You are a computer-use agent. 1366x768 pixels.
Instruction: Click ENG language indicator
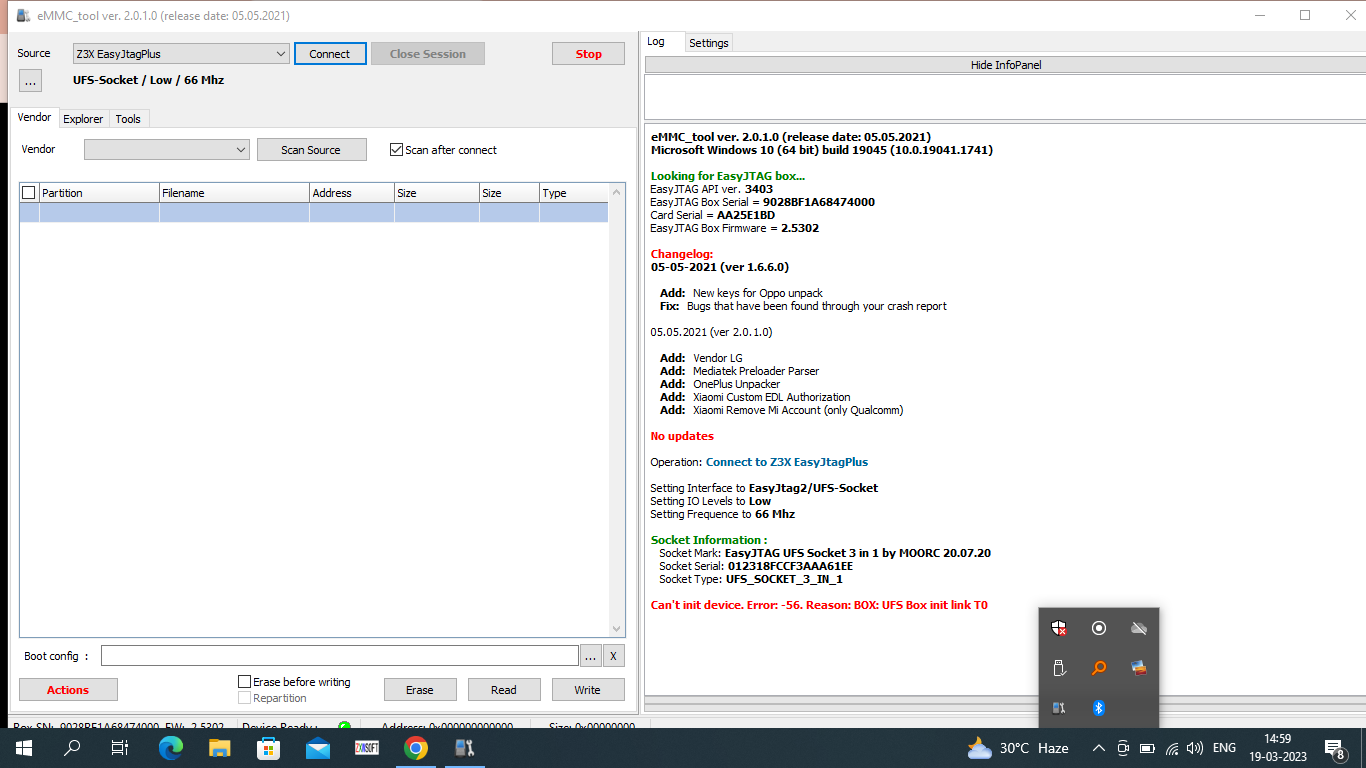click(1224, 748)
